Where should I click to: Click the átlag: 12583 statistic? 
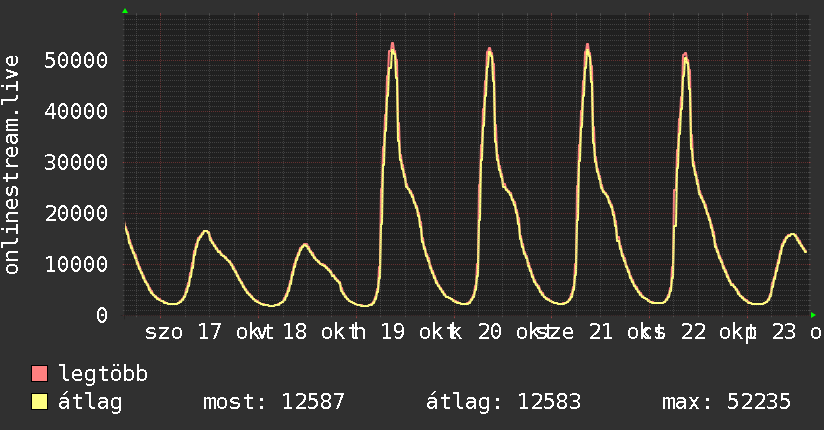click(x=503, y=402)
